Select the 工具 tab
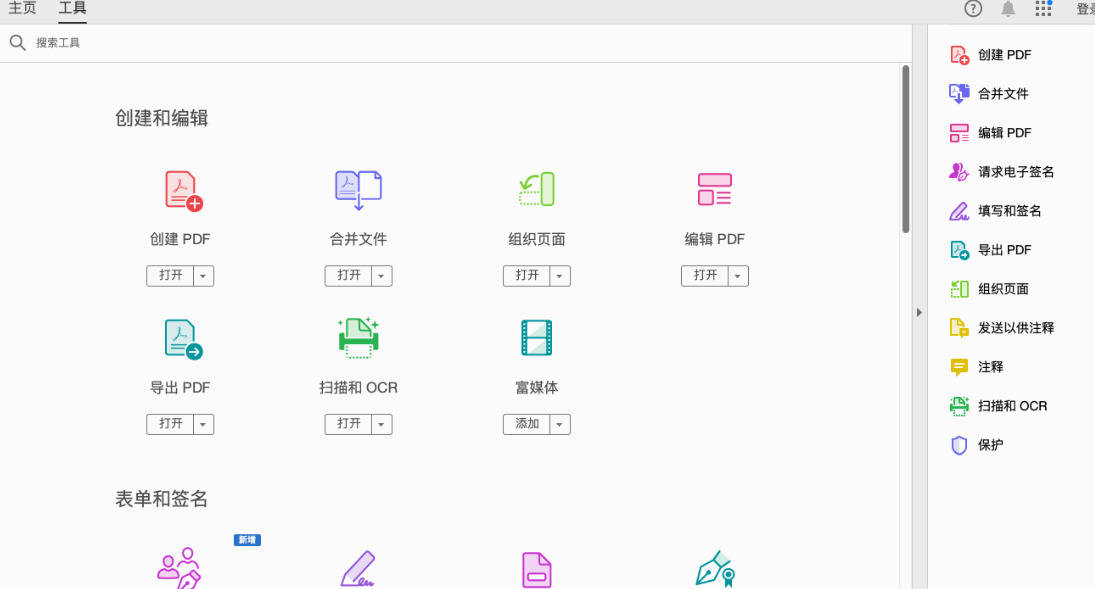 pos(72,9)
